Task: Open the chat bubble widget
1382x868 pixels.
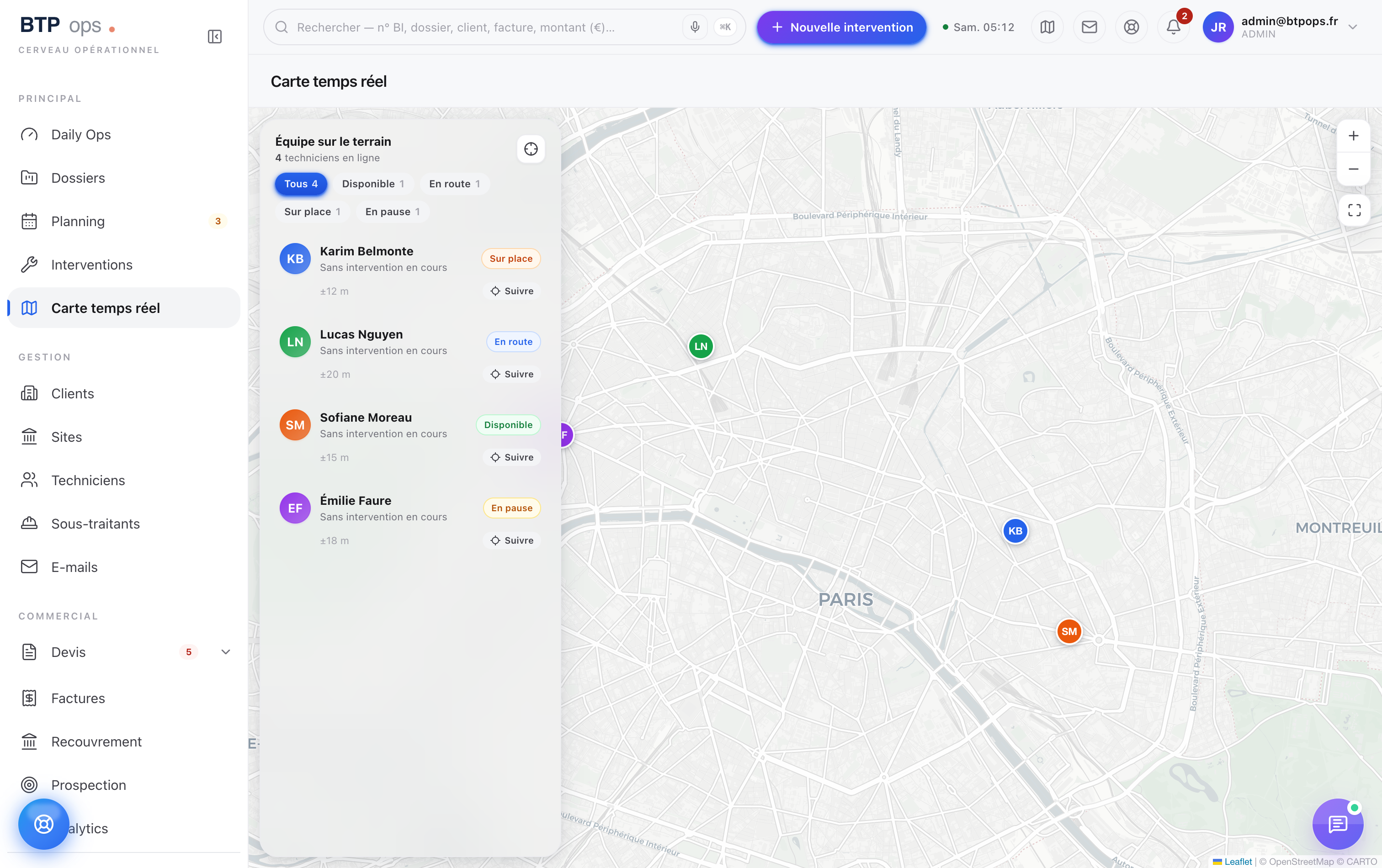Action: [1338, 825]
